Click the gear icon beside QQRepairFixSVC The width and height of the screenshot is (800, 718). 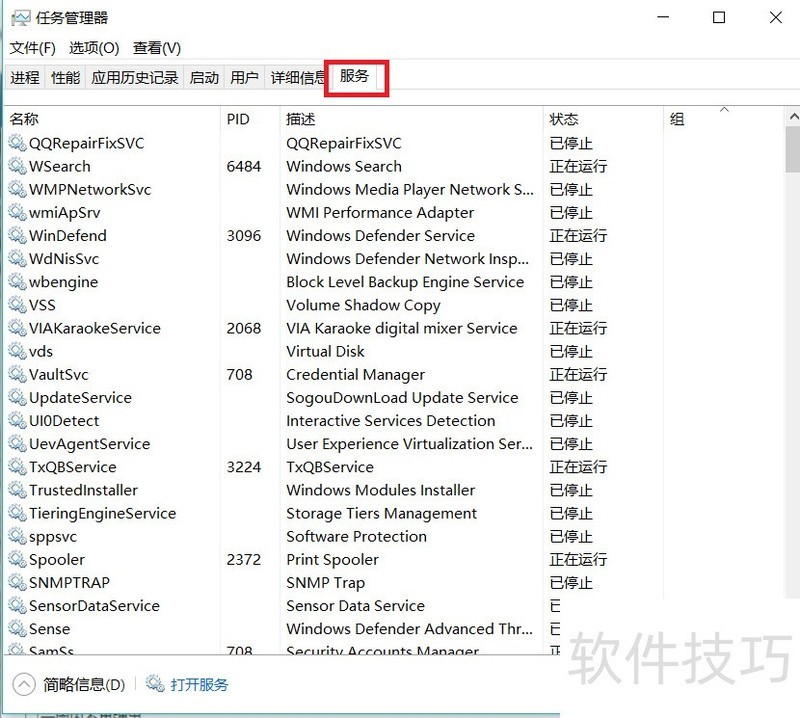[17, 143]
